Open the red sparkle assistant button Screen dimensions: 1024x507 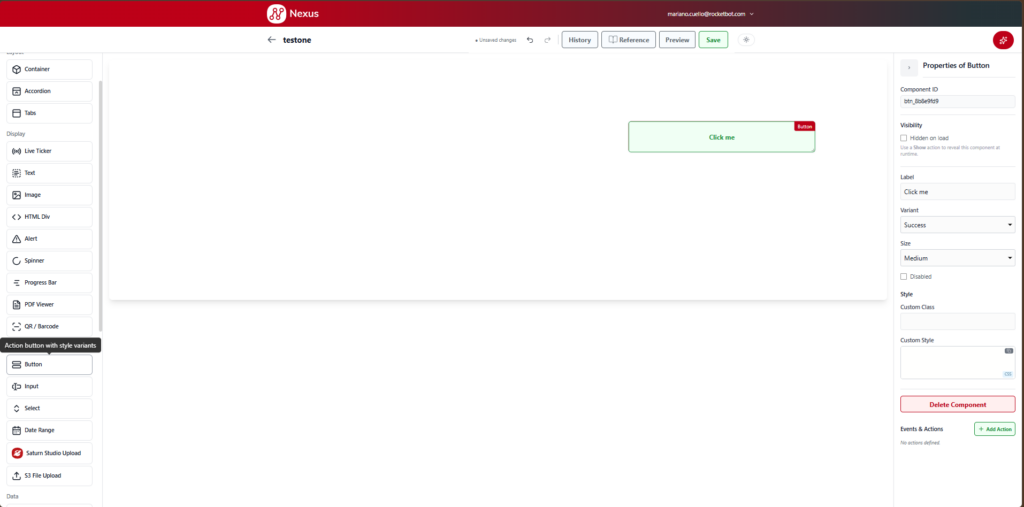pyautogui.click(x=1002, y=40)
